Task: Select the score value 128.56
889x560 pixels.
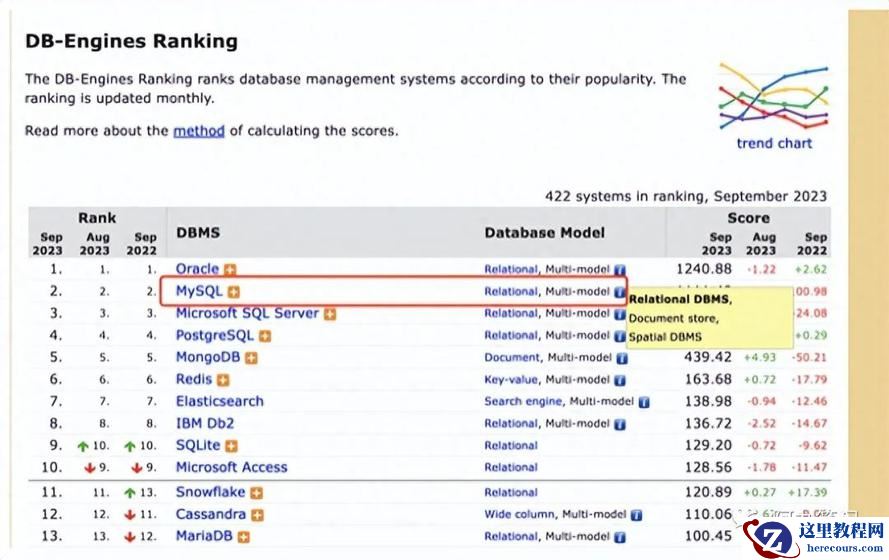Action: 708,468
